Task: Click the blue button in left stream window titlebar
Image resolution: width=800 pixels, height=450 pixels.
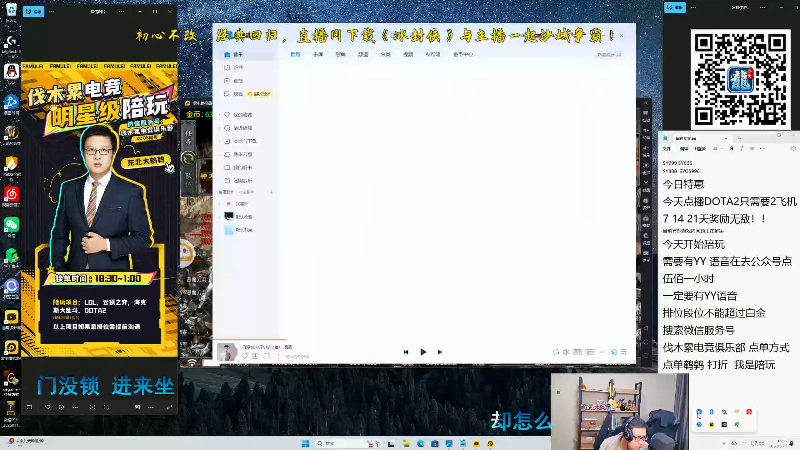Action: point(34,11)
